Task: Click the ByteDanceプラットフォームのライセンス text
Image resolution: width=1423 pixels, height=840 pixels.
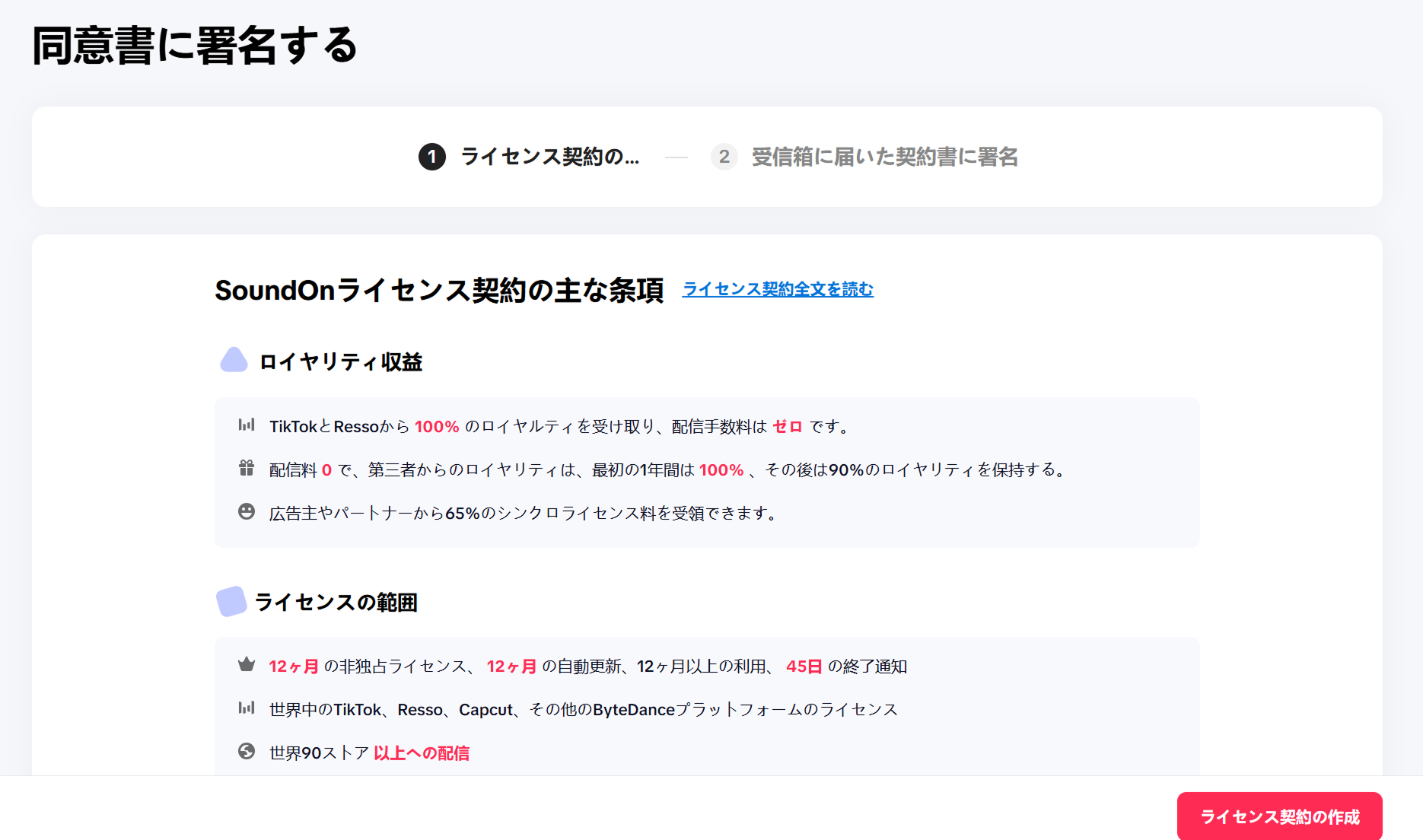Action: coord(745,710)
